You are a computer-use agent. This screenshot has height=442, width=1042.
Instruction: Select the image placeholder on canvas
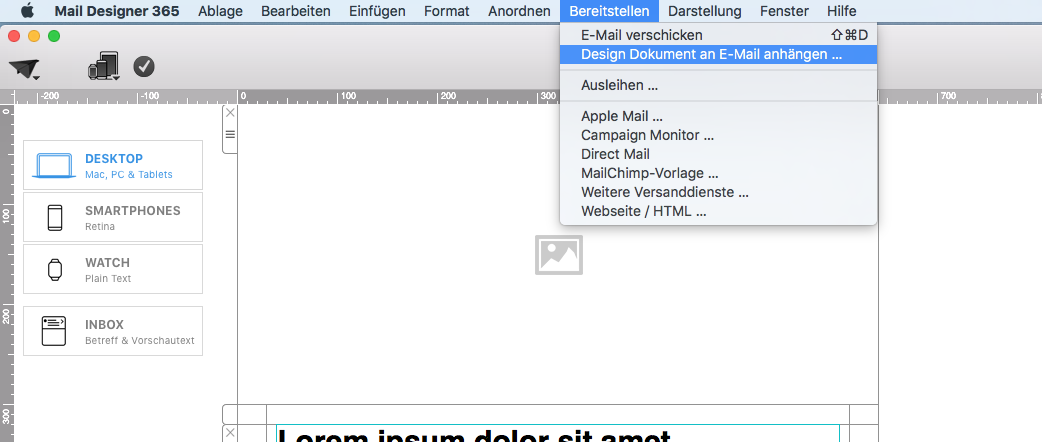(559, 255)
